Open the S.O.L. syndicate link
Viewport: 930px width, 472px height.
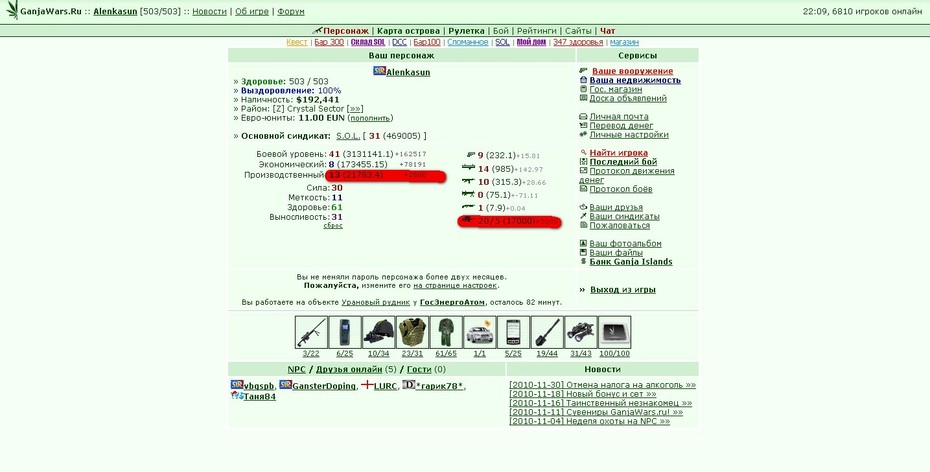348,136
